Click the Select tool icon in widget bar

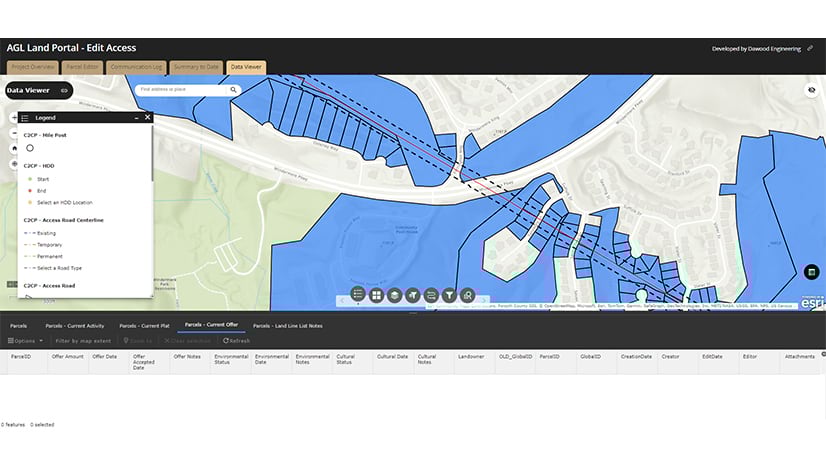(x=413, y=295)
